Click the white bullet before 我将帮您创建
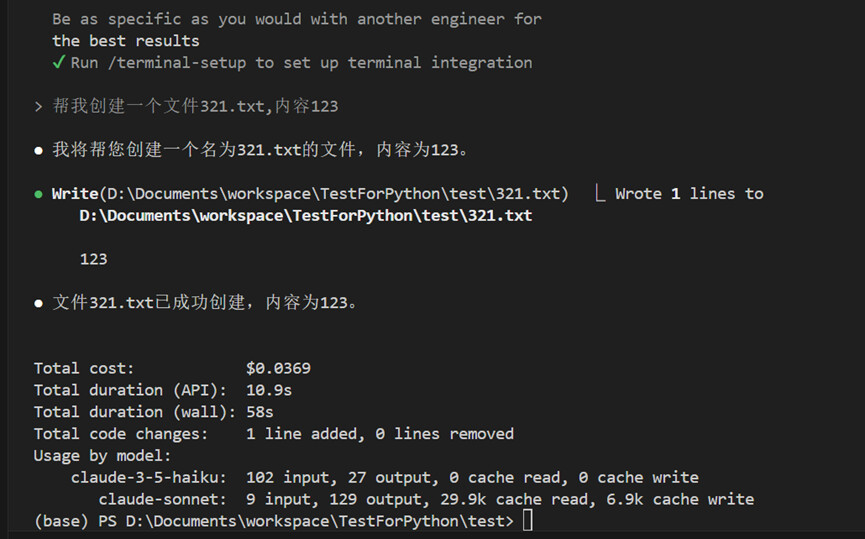This screenshot has width=865, height=539. pos(38,151)
